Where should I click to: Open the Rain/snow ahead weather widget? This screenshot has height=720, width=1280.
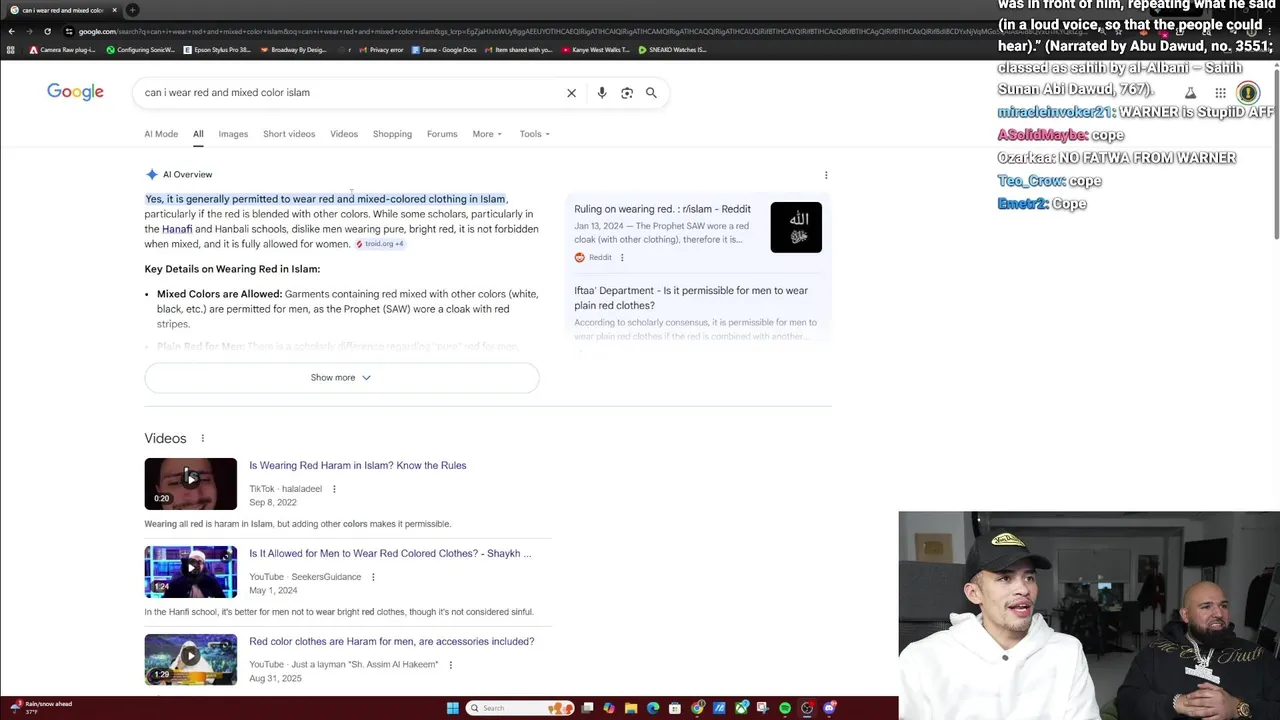pos(40,708)
